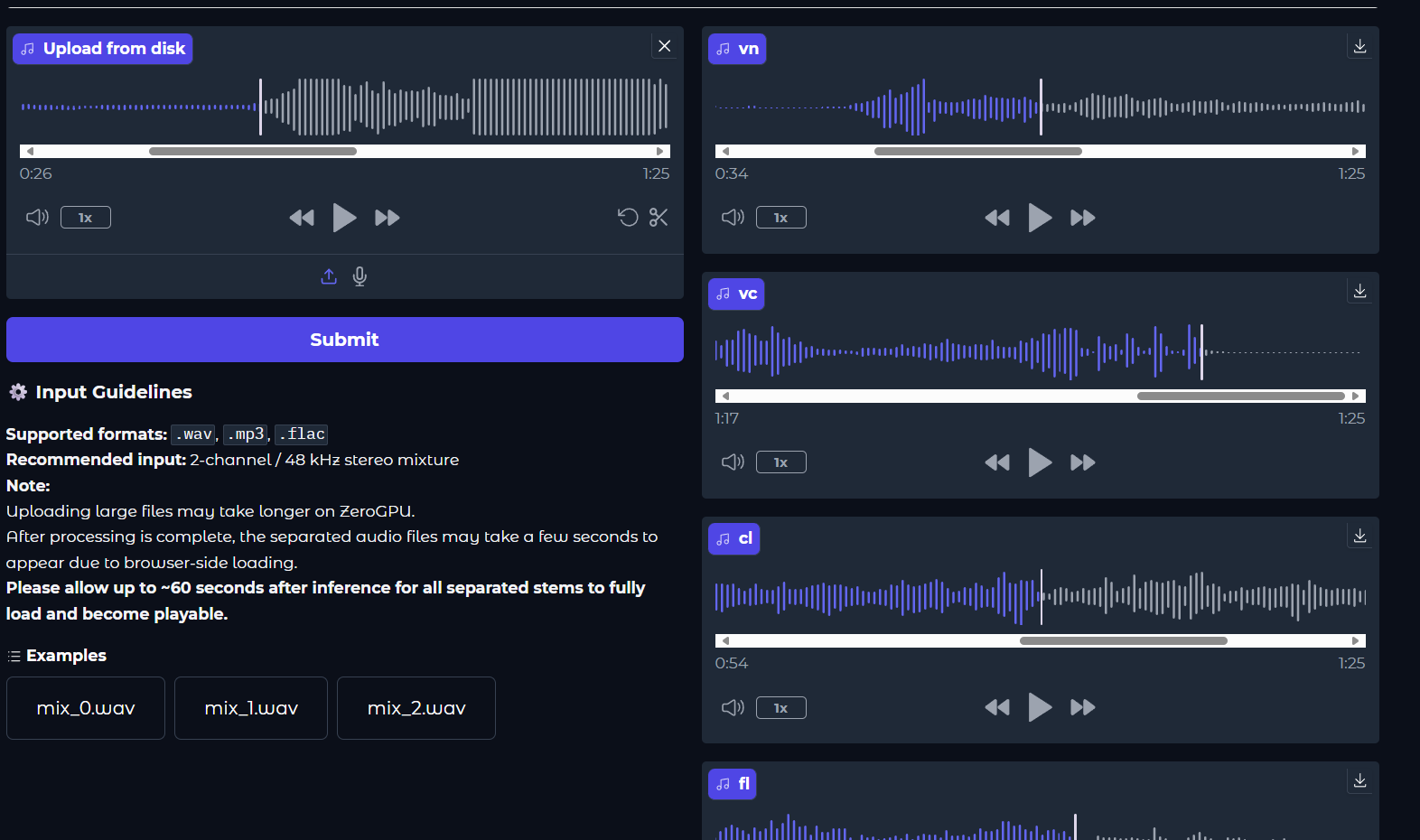This screenshot has width=1420, height=840.
Task: Change the vc track 1x playback speed
Action: click(x=781, y=462)
